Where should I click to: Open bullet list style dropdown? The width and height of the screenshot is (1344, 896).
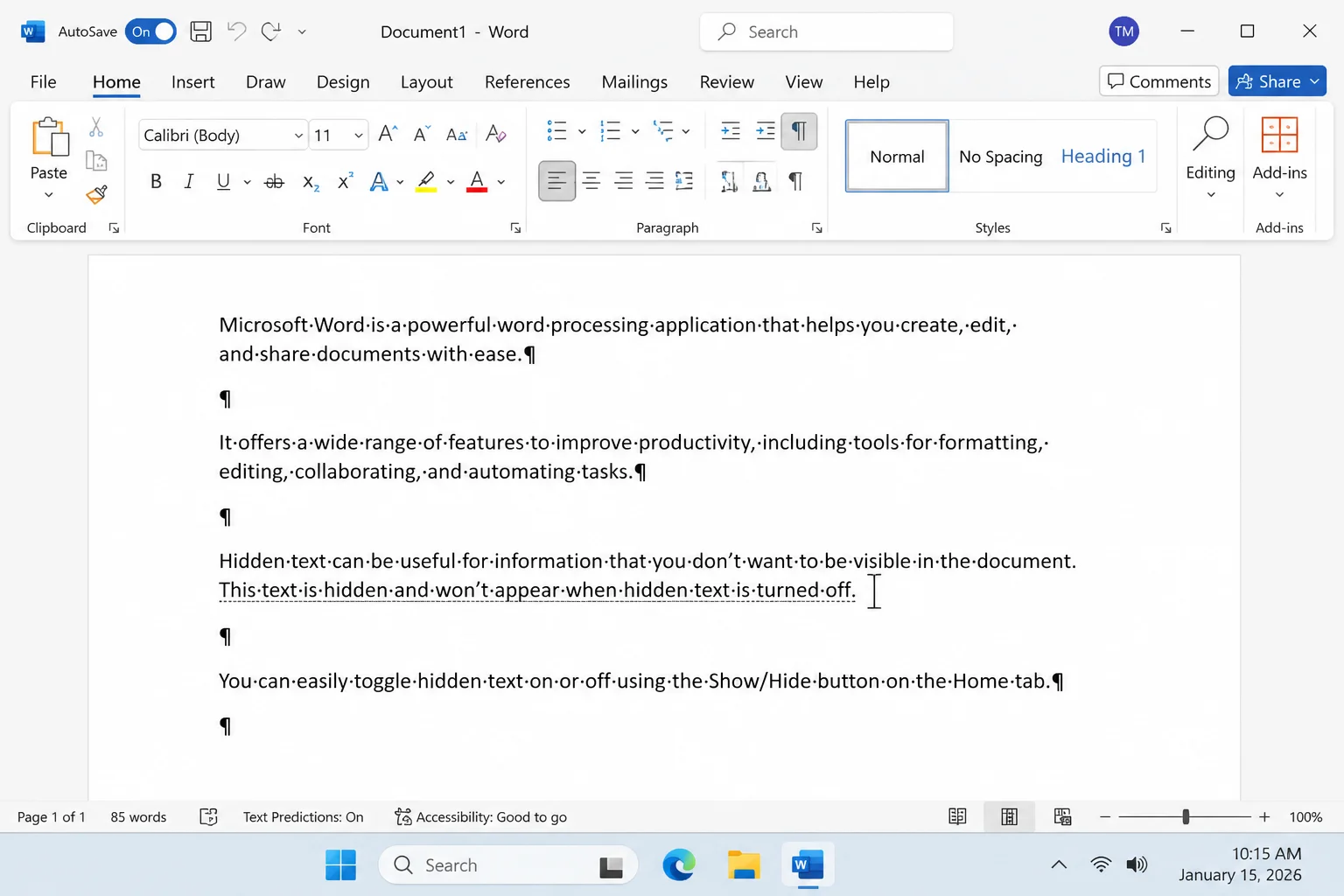click(x=582, y=132)
